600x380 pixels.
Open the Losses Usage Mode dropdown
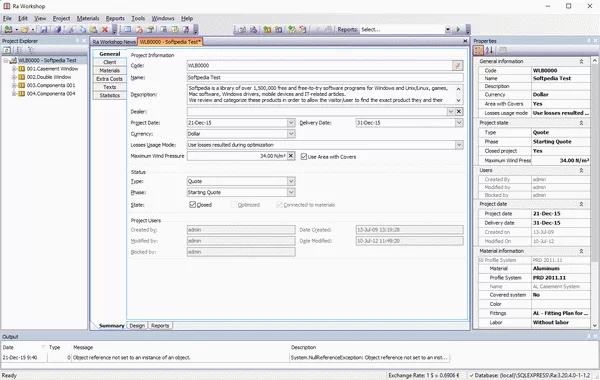459,145
